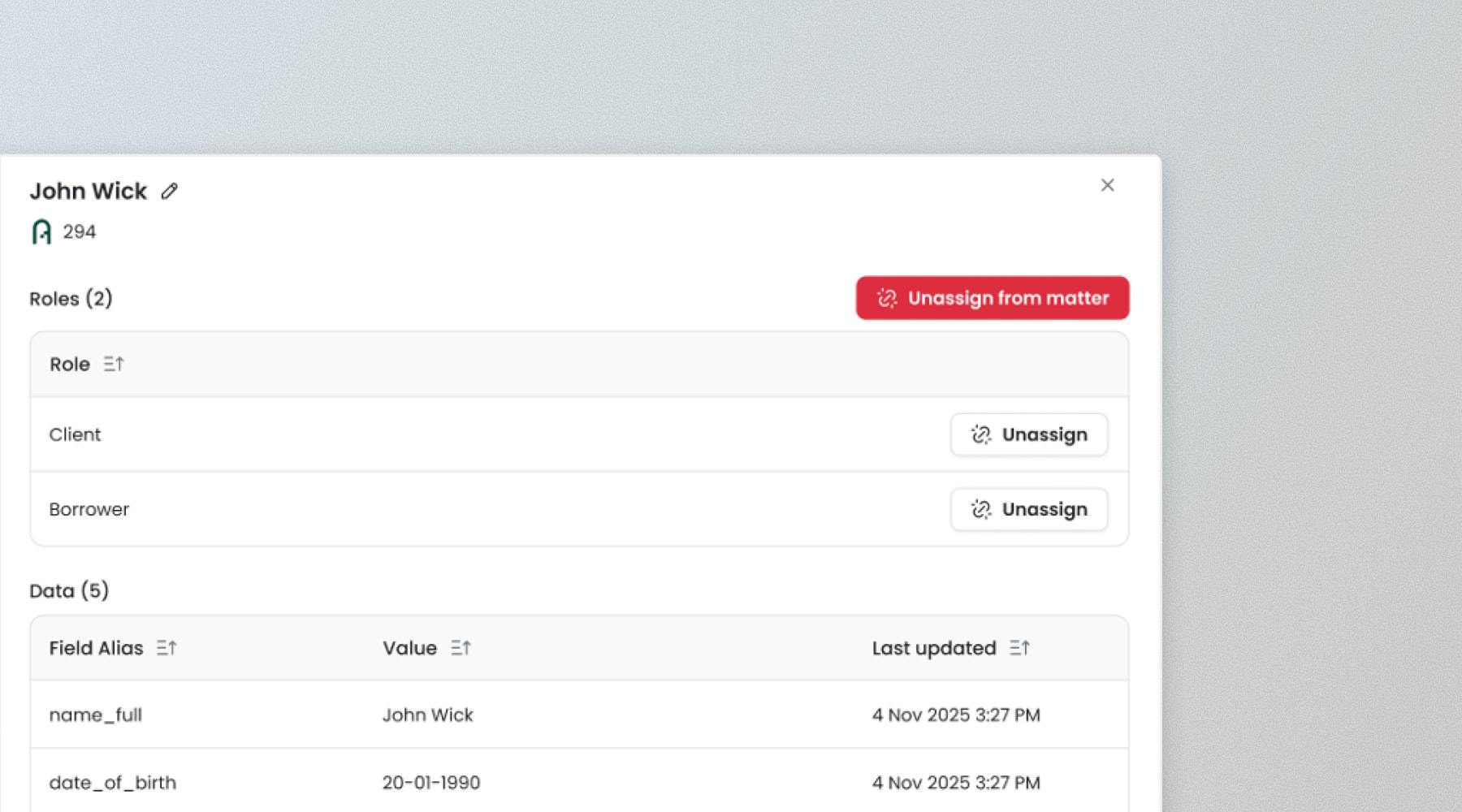Unassign the Client role
The width and height of the screenshot is (1462, 812).
pyautogui.click(x=1028, y=435)
